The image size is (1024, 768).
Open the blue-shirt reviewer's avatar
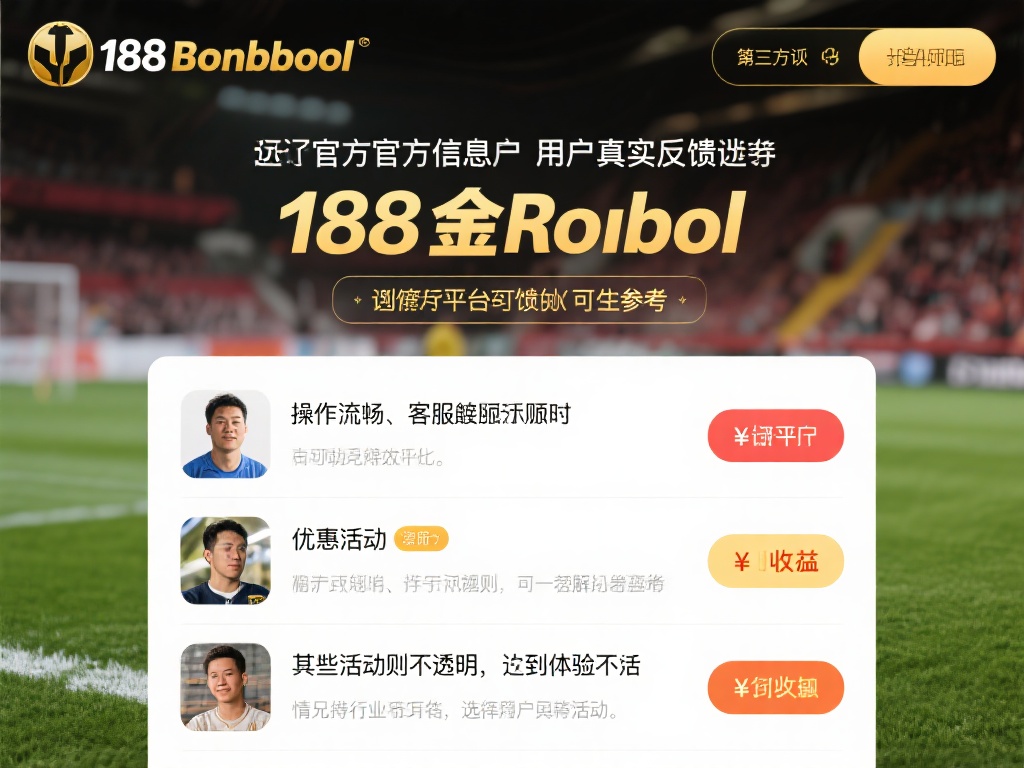point(225,434)
